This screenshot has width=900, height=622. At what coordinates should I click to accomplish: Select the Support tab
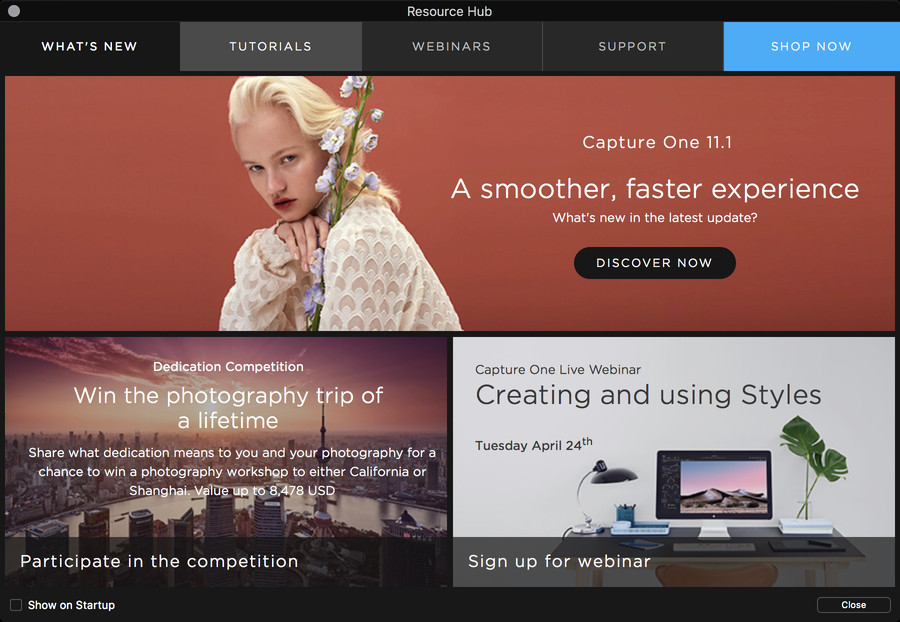pos(633,46)
